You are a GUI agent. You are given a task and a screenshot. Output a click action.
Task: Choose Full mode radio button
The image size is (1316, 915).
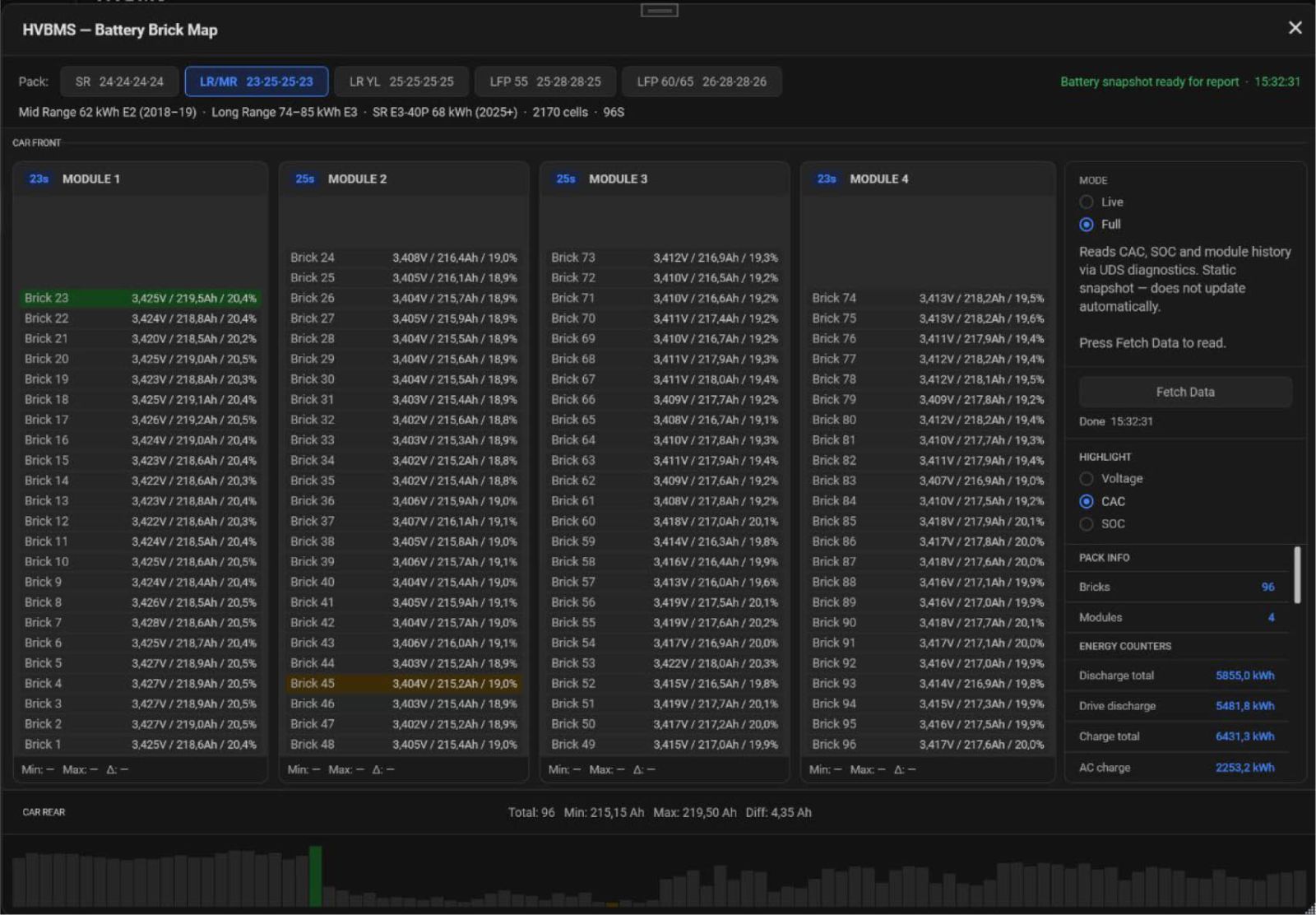click(x=1087, y=224)
